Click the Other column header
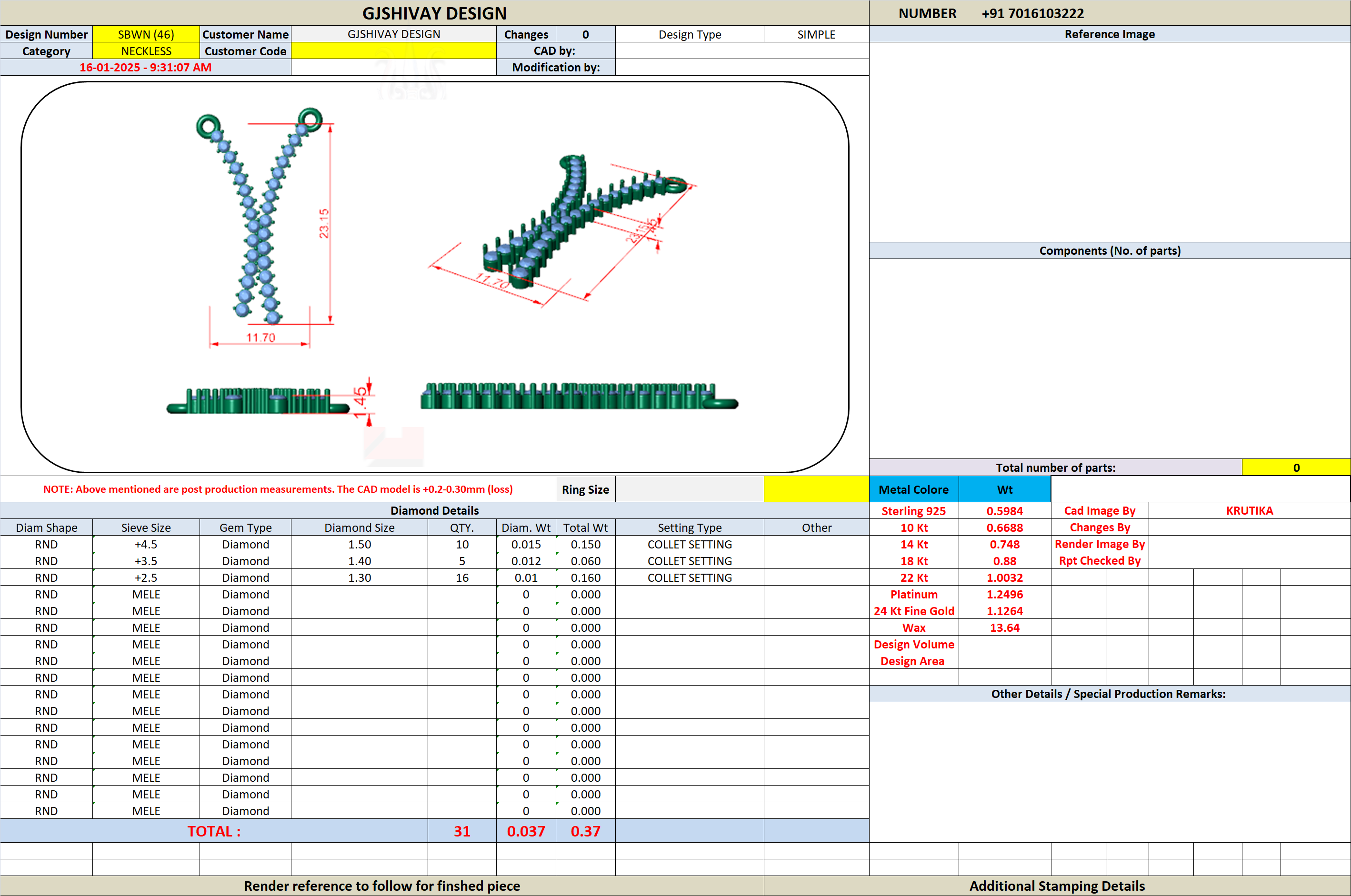 (x=816, y=528)
